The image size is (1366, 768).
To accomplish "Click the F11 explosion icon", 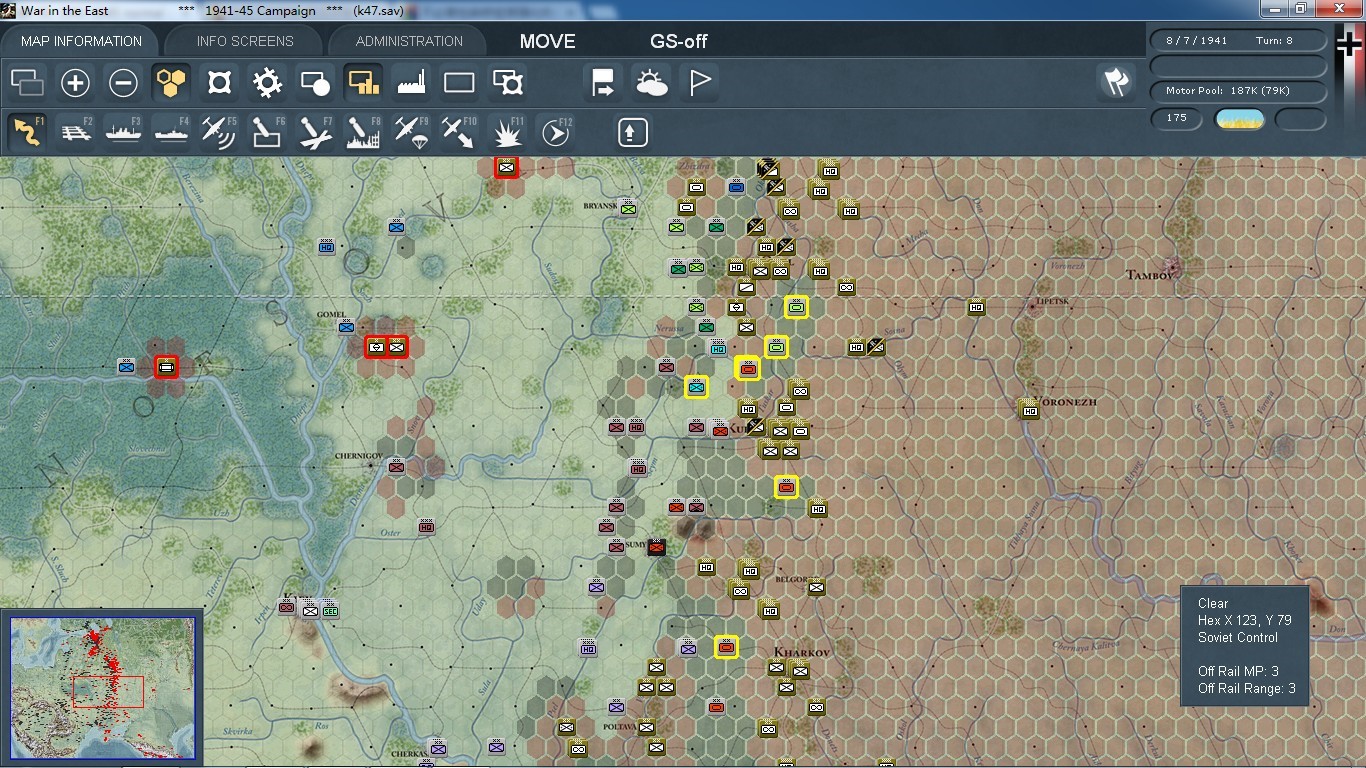I will (507, 132).
